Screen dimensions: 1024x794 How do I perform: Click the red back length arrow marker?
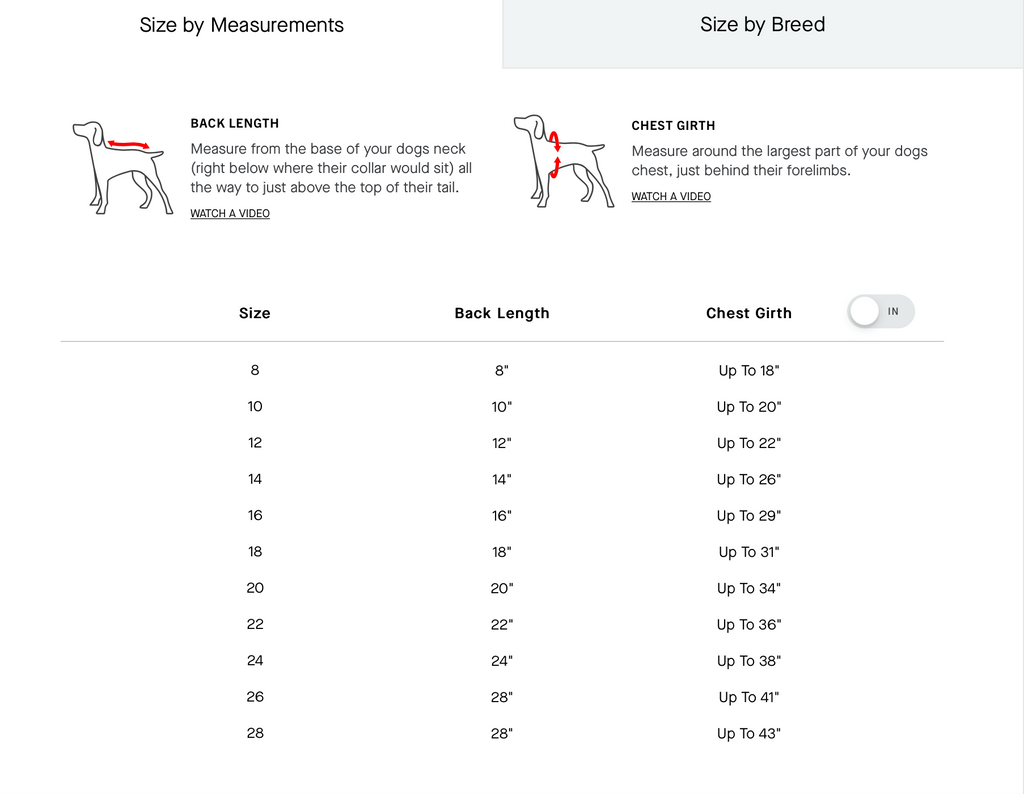coord(129,144)
